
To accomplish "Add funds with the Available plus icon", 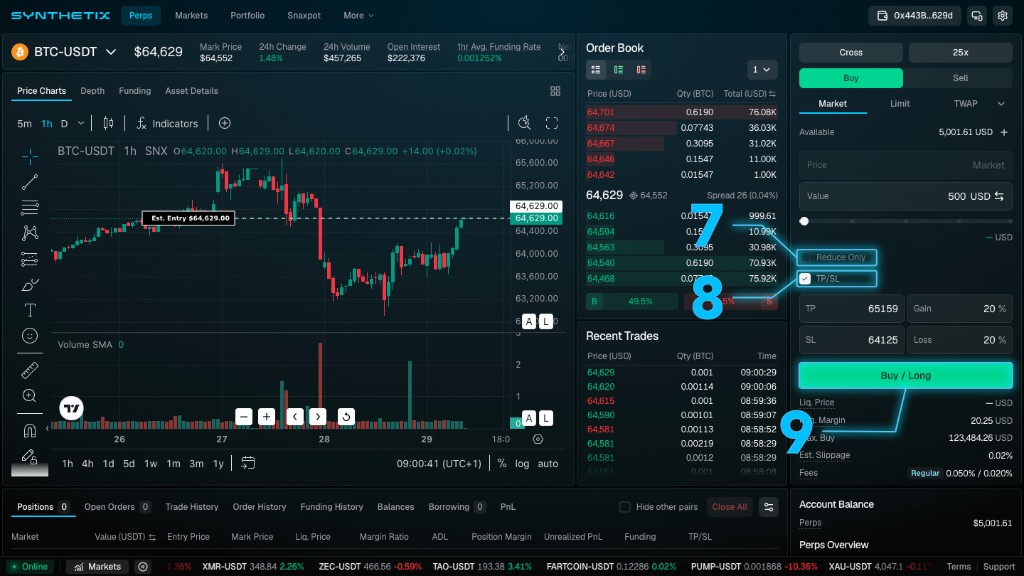I will coord(1004,132).
